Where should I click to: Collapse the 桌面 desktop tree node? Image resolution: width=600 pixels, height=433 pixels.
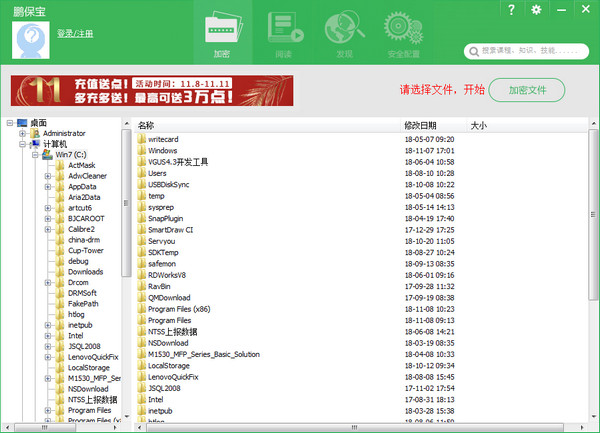pos(10,123)
